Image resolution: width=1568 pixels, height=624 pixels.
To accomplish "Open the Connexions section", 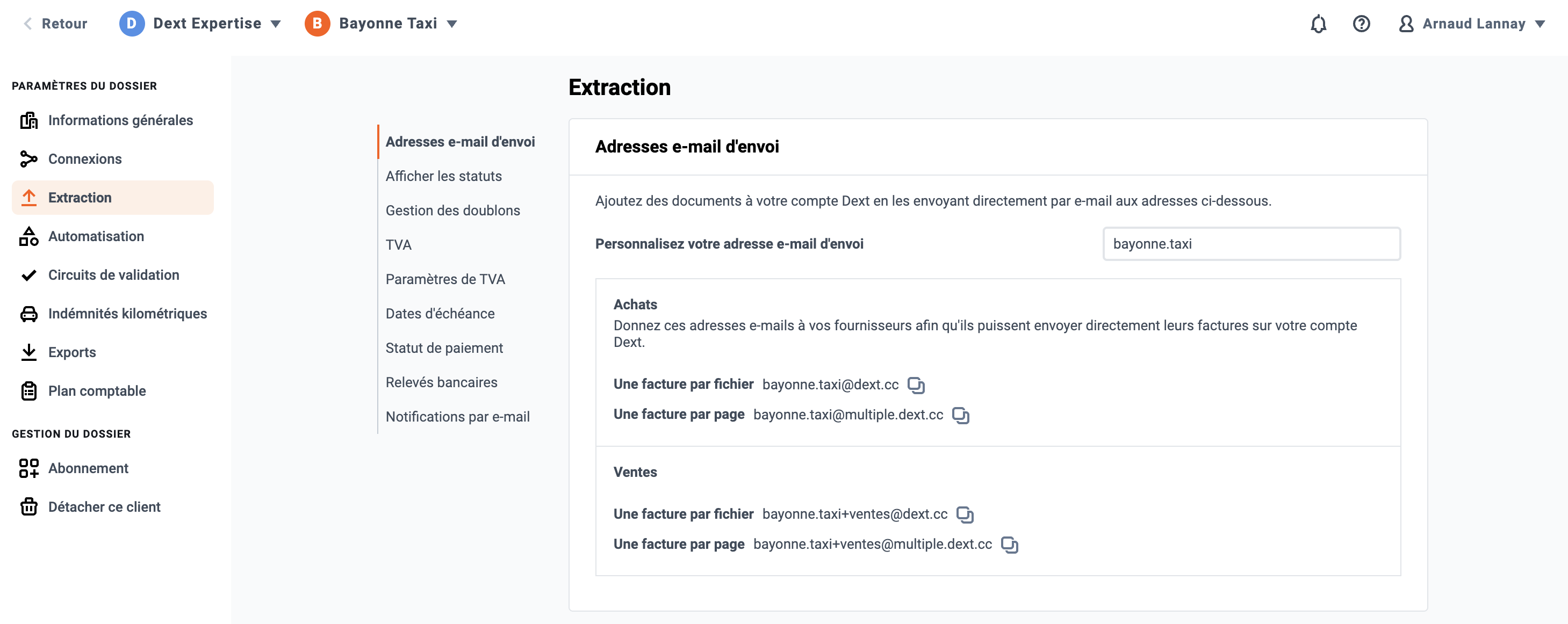I will pyautogui.click(x=84, y=159).
